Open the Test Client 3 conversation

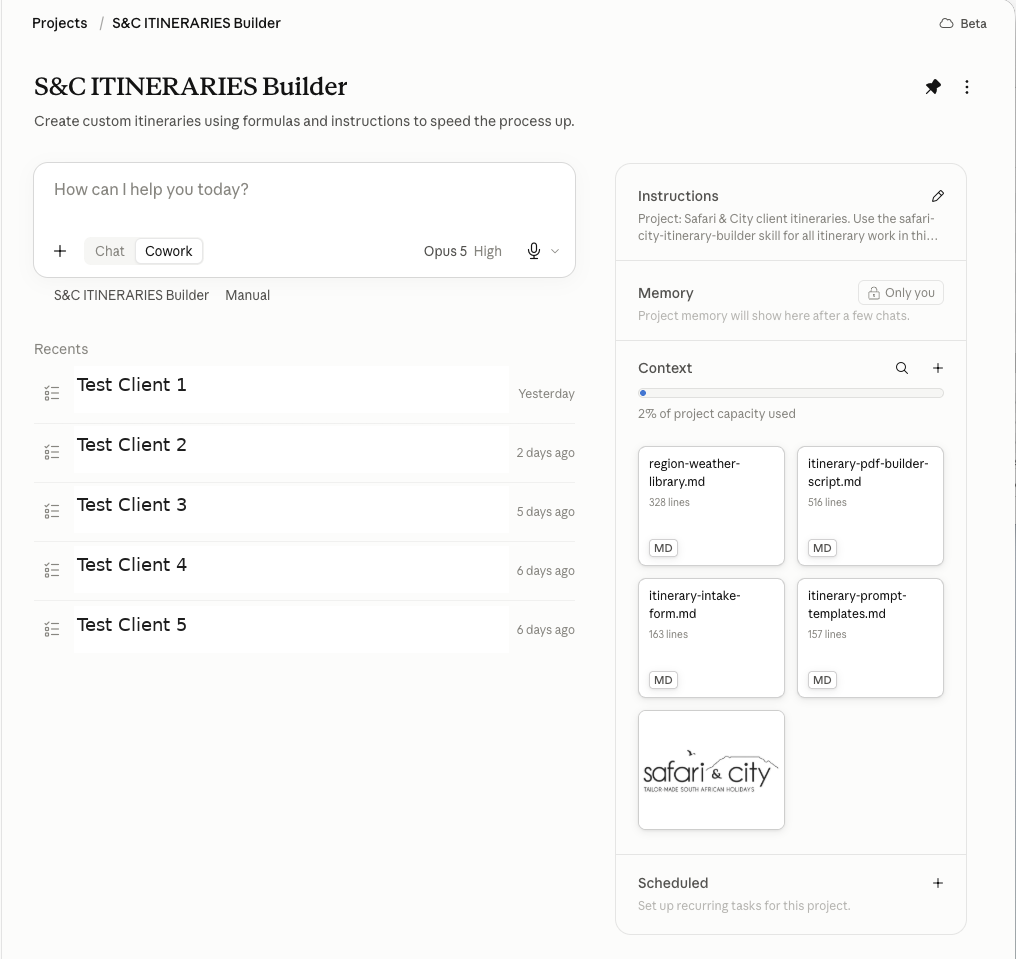(x=305, y=511)
